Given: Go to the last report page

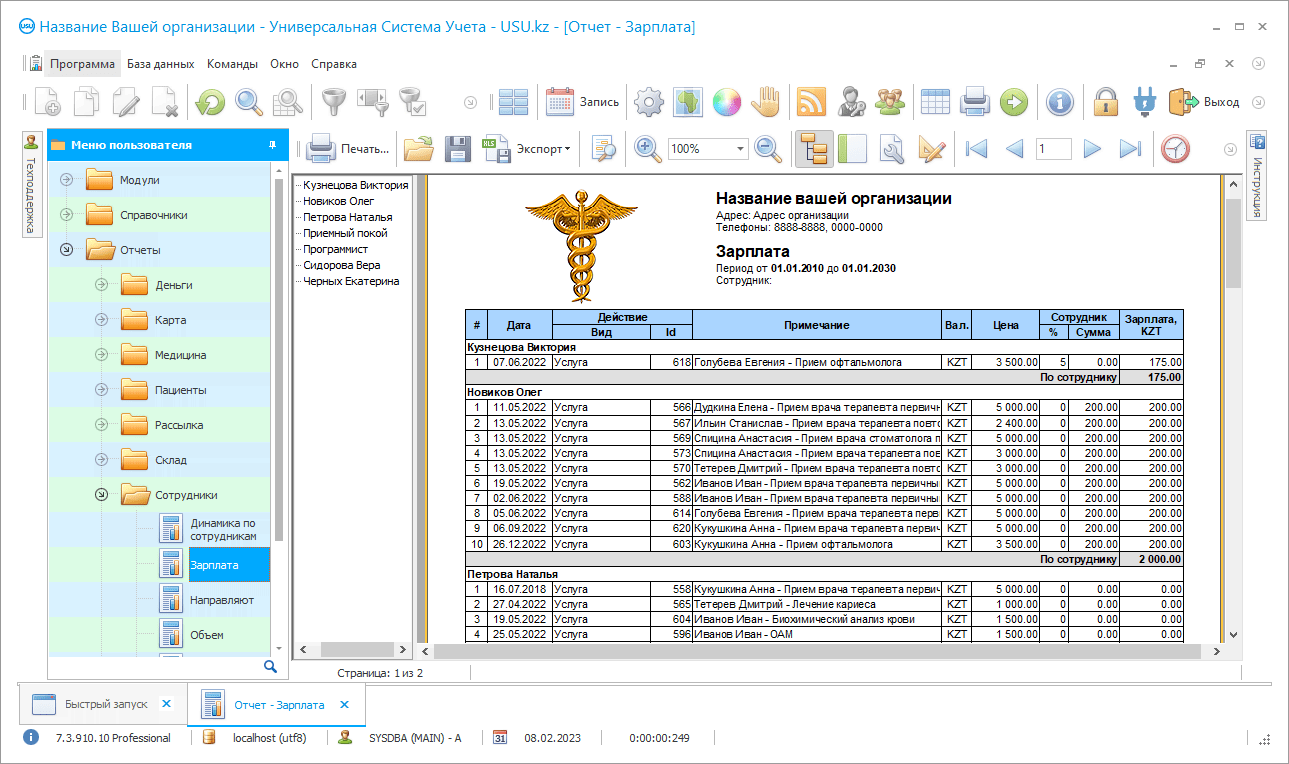Looking at the screenshot, I should (x=1130, y=149).
